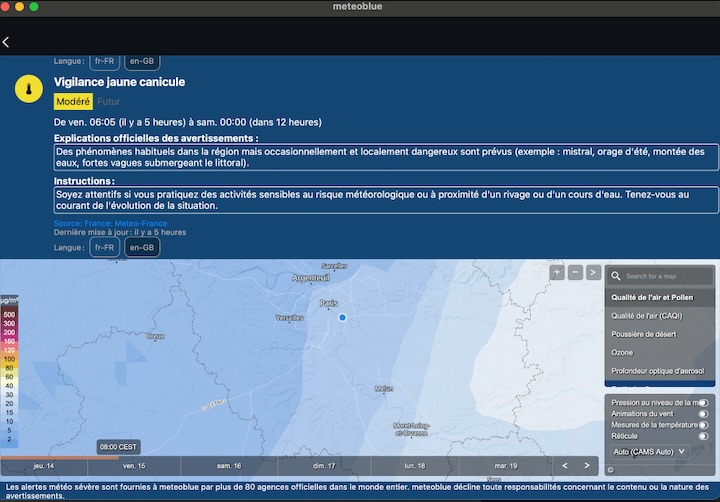Go to previous timeline period arrow
This screenshot has width=720, height=502.
click(565, 466)
